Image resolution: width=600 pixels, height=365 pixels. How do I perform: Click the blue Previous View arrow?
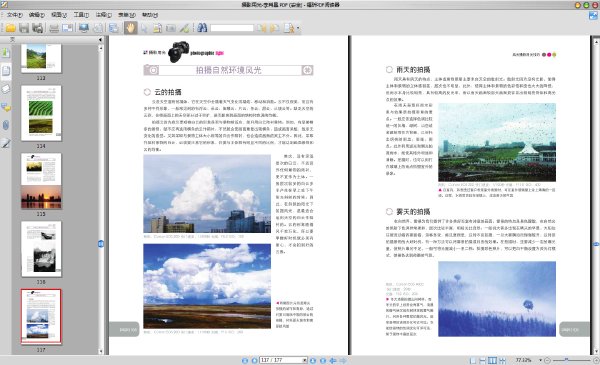click(333, 360)
